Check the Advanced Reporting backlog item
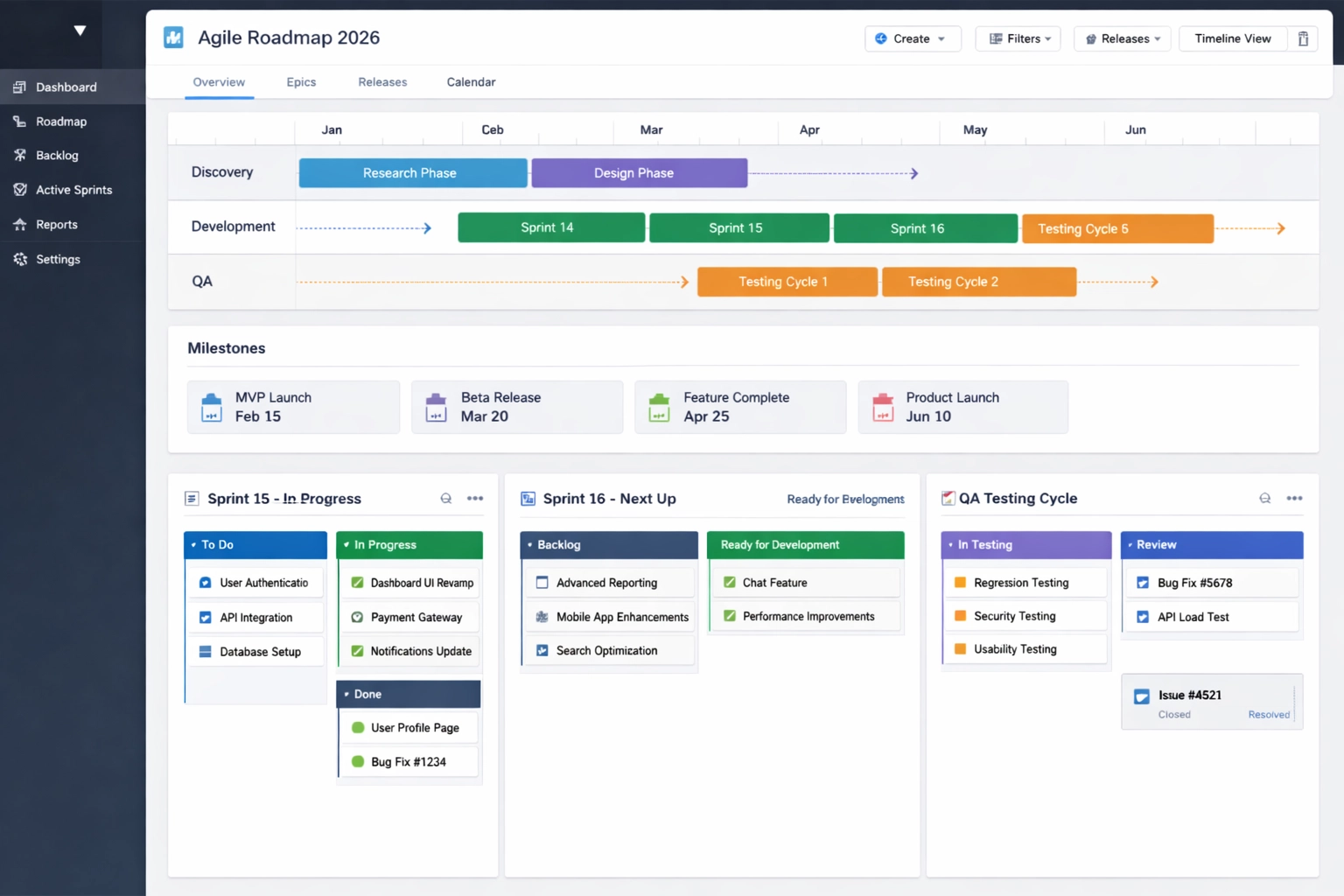The image size is (1344, 896). pos(541,582)
